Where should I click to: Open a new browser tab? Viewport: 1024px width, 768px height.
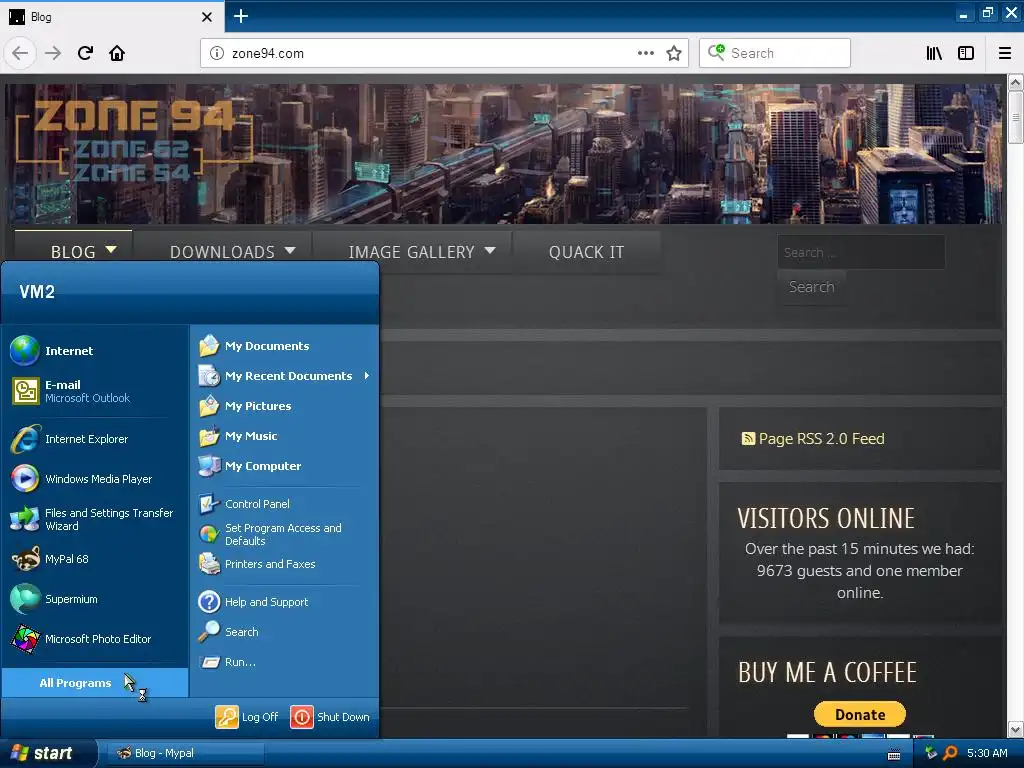[241, 16]
